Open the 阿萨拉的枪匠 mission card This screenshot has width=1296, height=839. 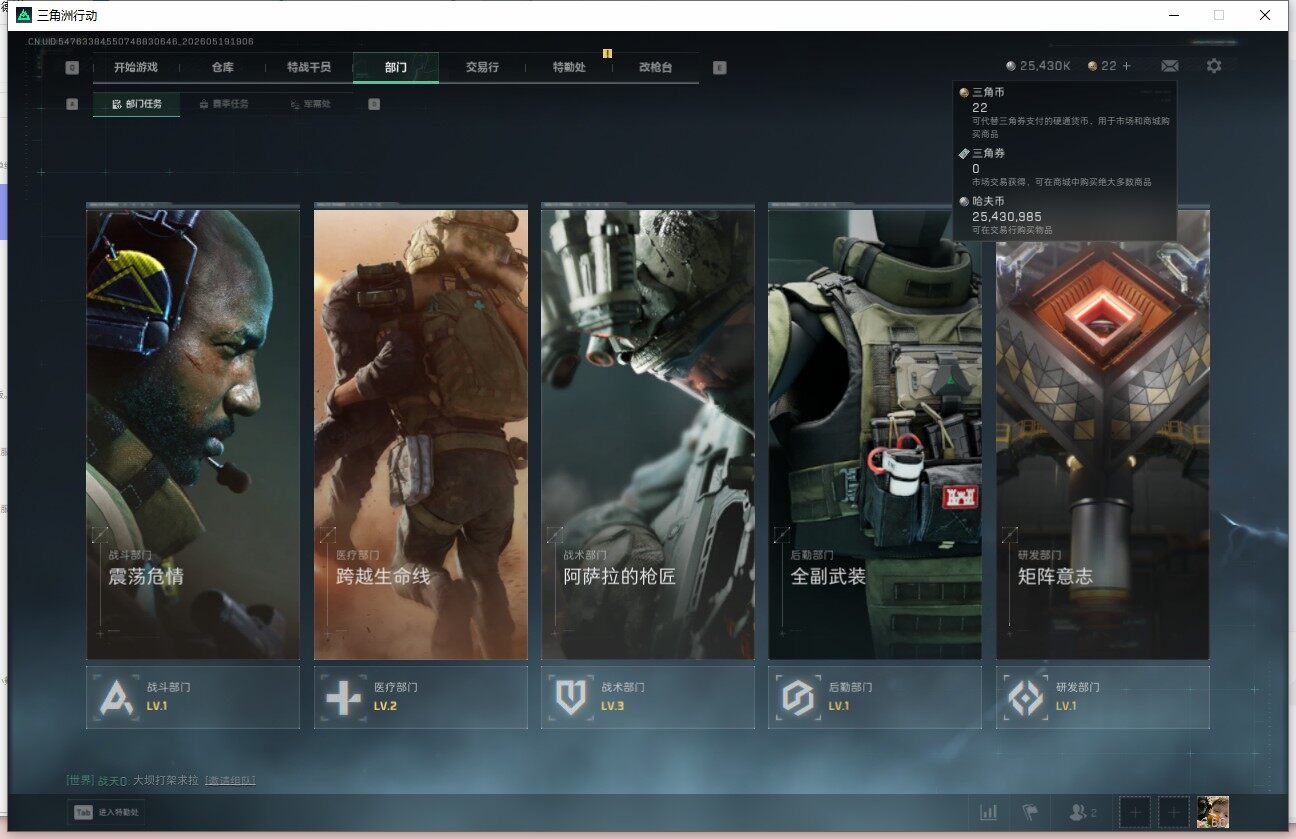pos(648,434)
